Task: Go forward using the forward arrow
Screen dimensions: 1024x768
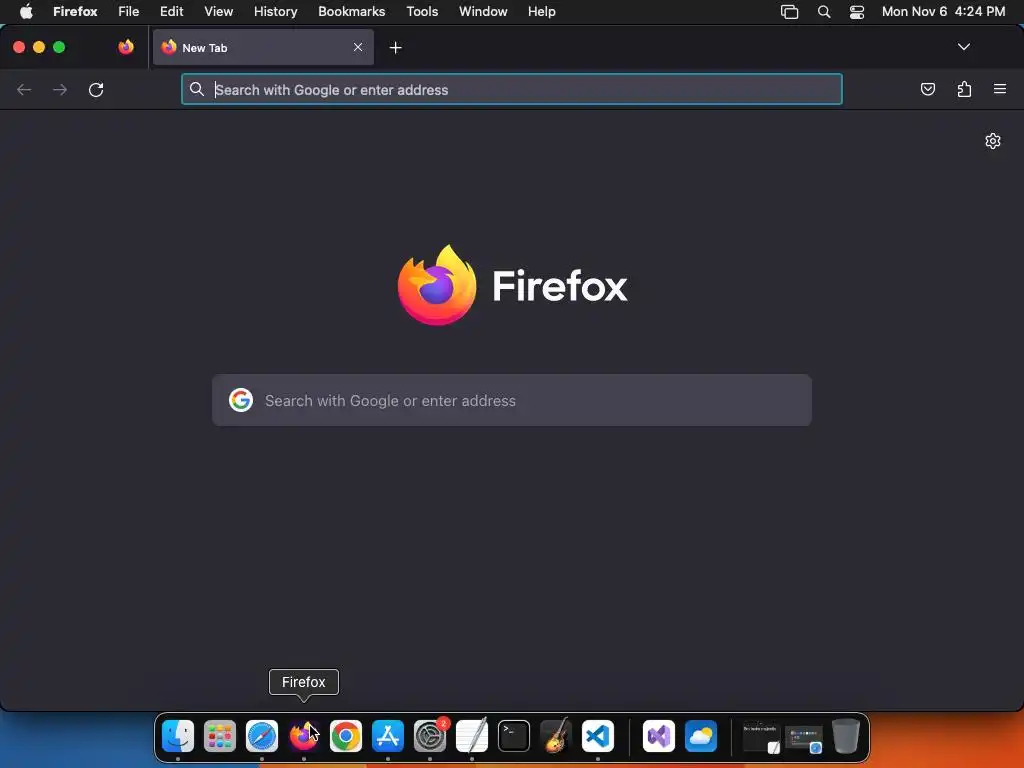Action: 60,89
